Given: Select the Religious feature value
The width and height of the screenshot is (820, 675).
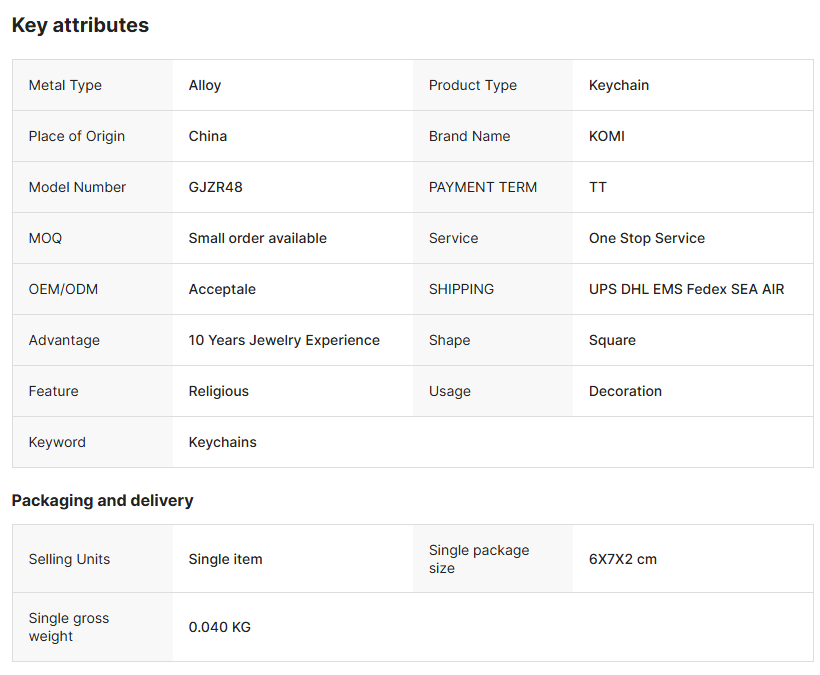Looking at the screenshot, I should (219, 391).
